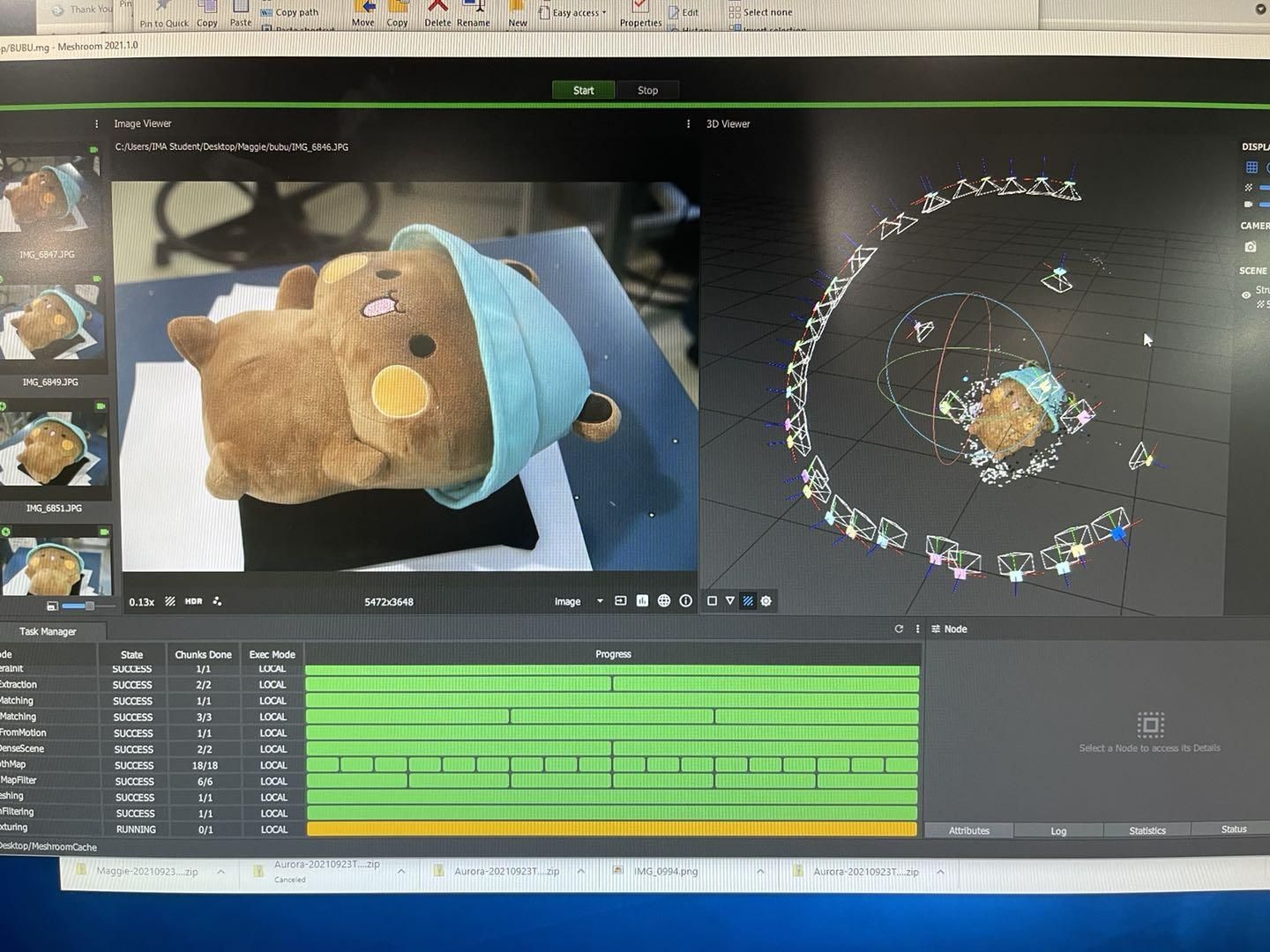
Task: Open the Attributes tab in Node panel
Action: (x=968, y=830)
